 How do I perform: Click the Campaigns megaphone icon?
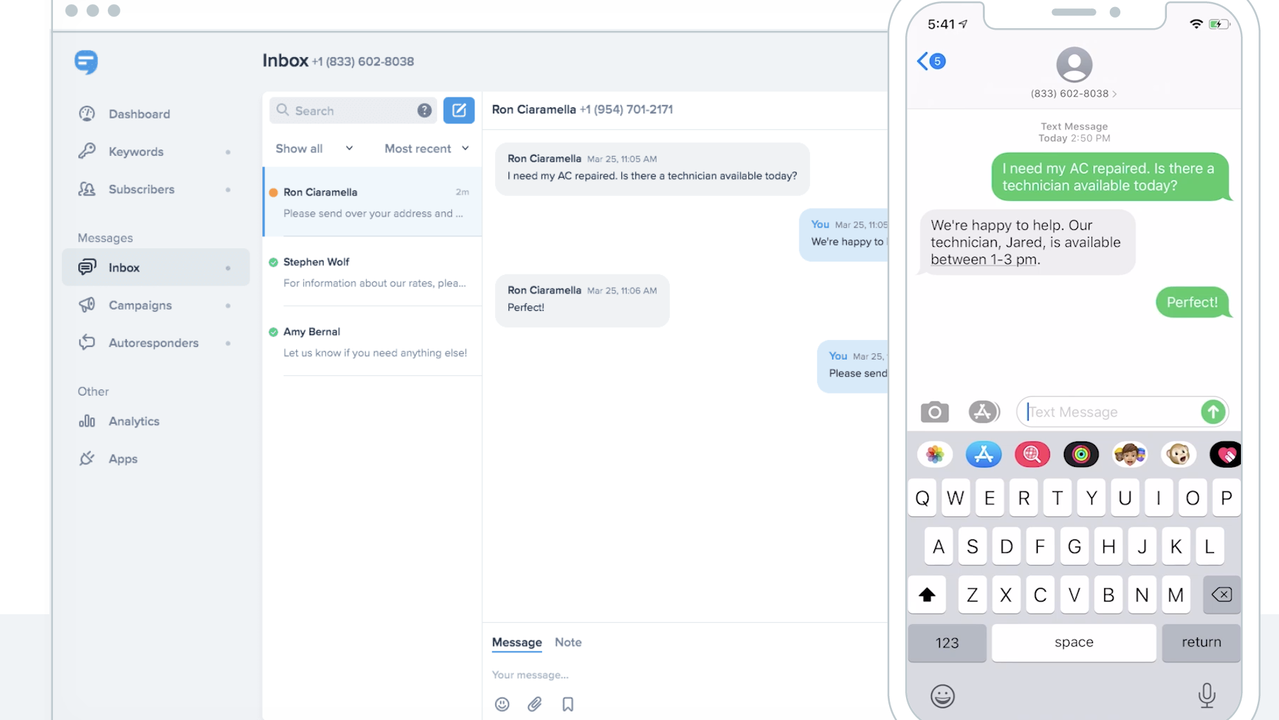point(87,305)
